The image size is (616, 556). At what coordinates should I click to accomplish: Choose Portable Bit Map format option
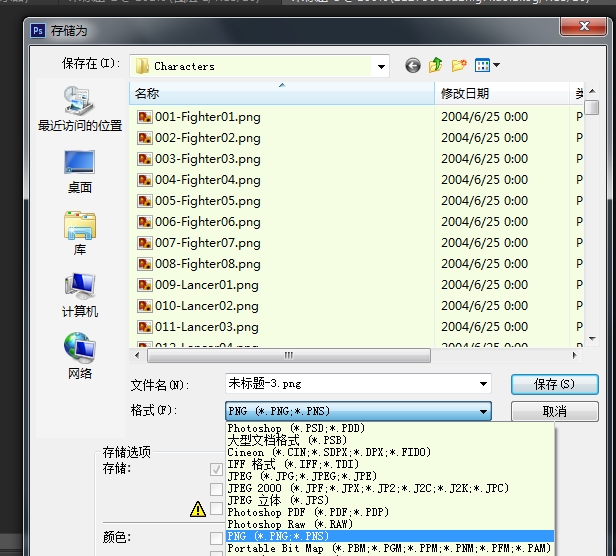390,548
